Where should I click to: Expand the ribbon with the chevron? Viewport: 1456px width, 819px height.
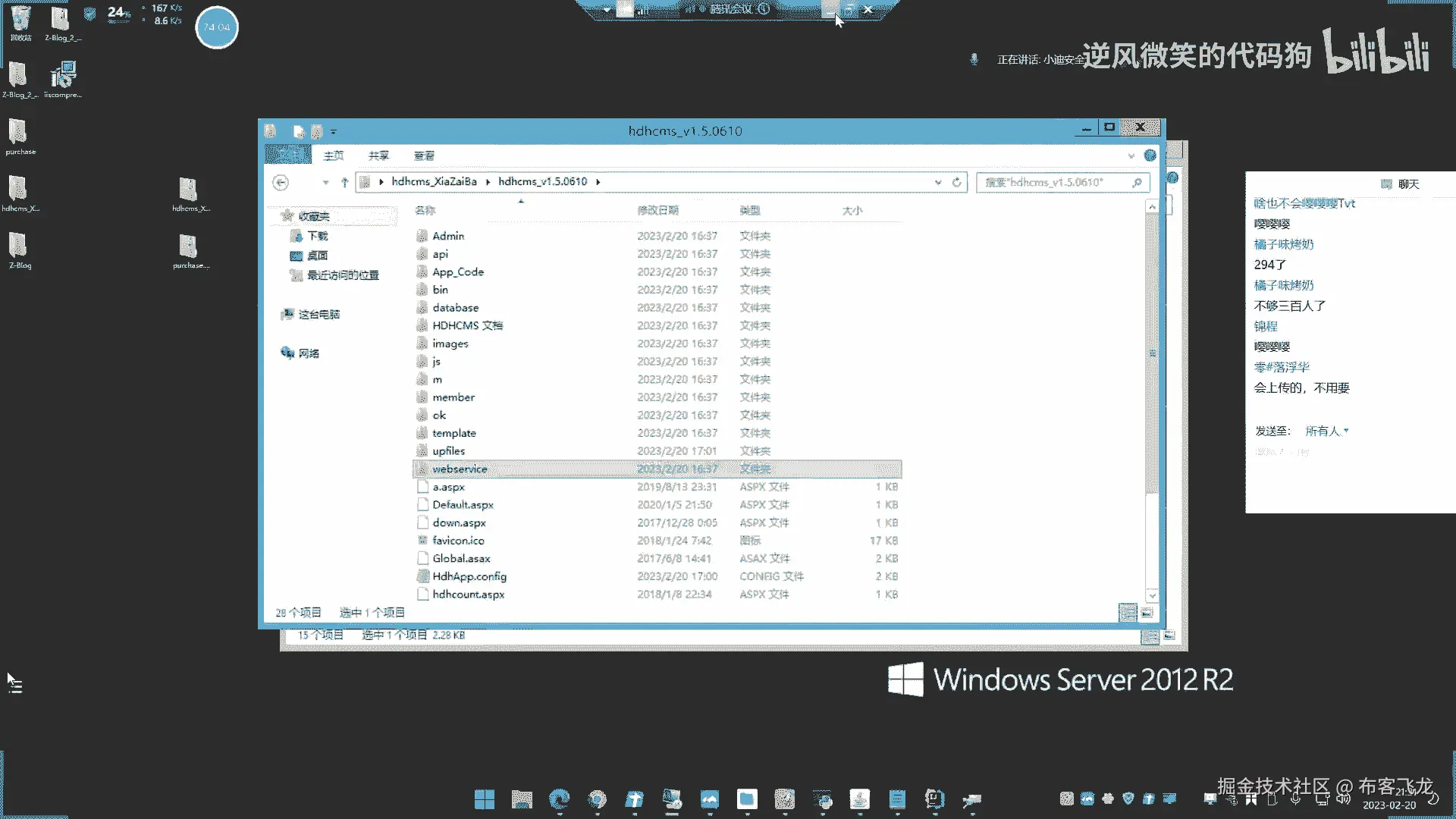click(x=1131, y=155)
